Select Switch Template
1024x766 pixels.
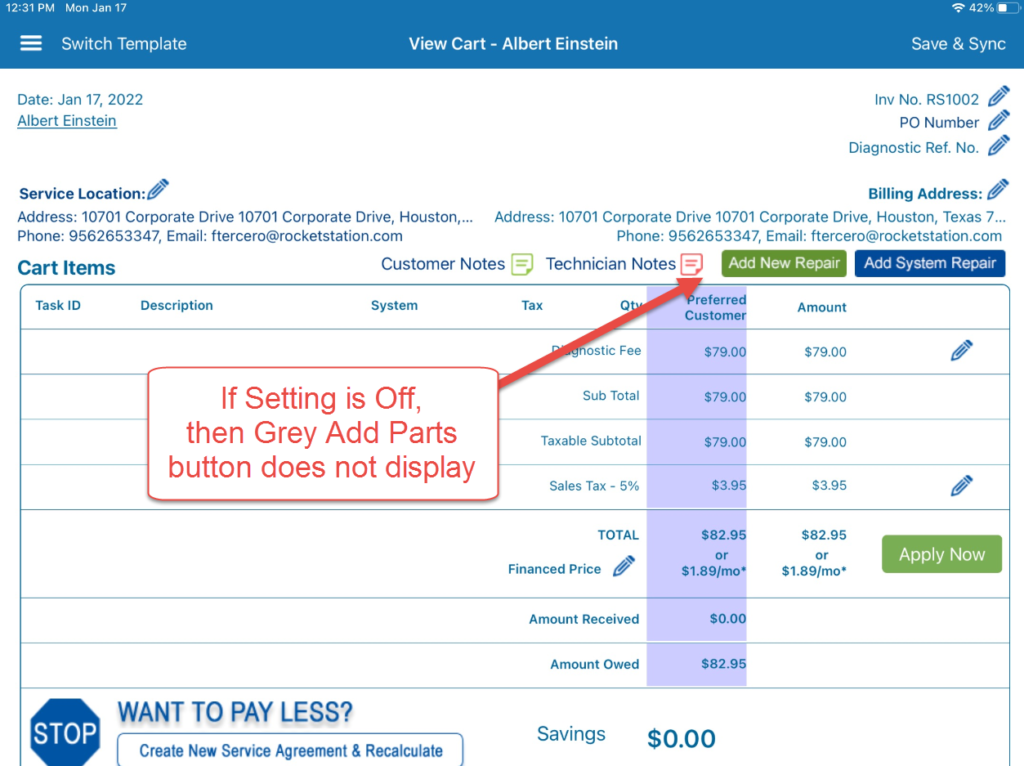tap(123, 43)
